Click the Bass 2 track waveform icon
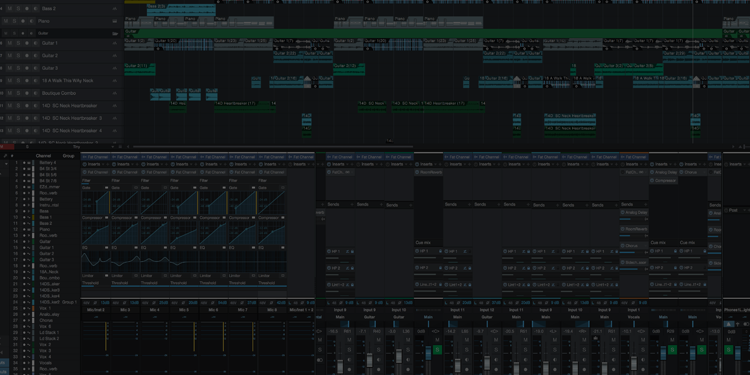The image size is (750, 375). click(x=115, y=9)
